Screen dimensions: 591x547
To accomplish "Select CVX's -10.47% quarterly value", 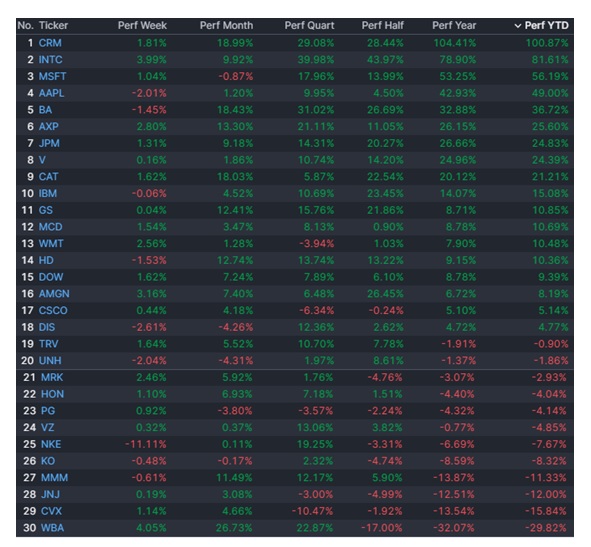I will [312, 511].
